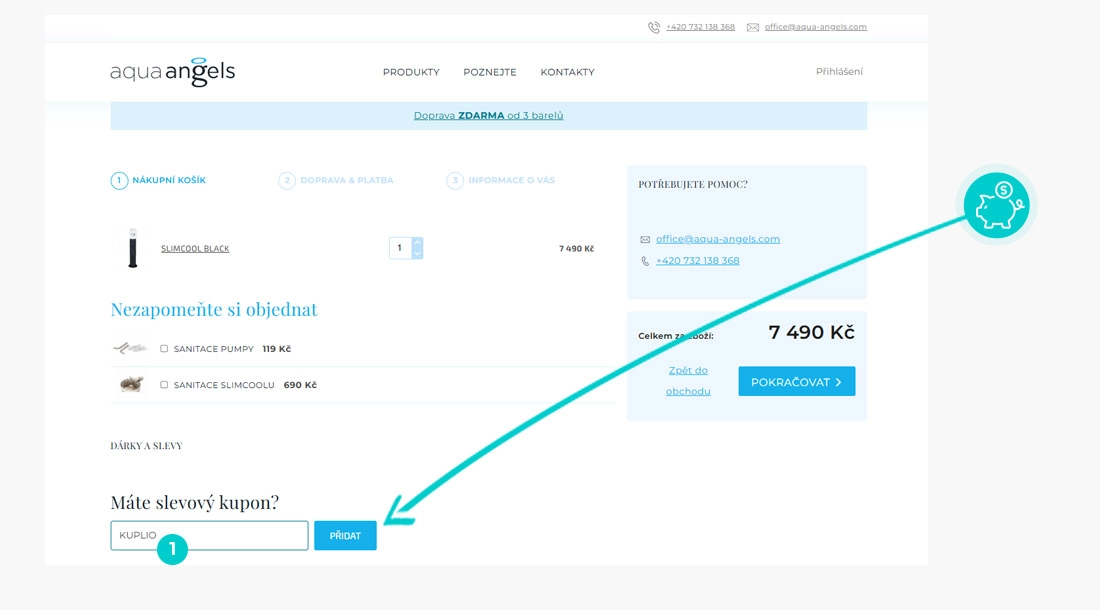The image size is (1100, 610).
Task: Check the Sanitace pumpy checkbox
Action: (164, 348)
